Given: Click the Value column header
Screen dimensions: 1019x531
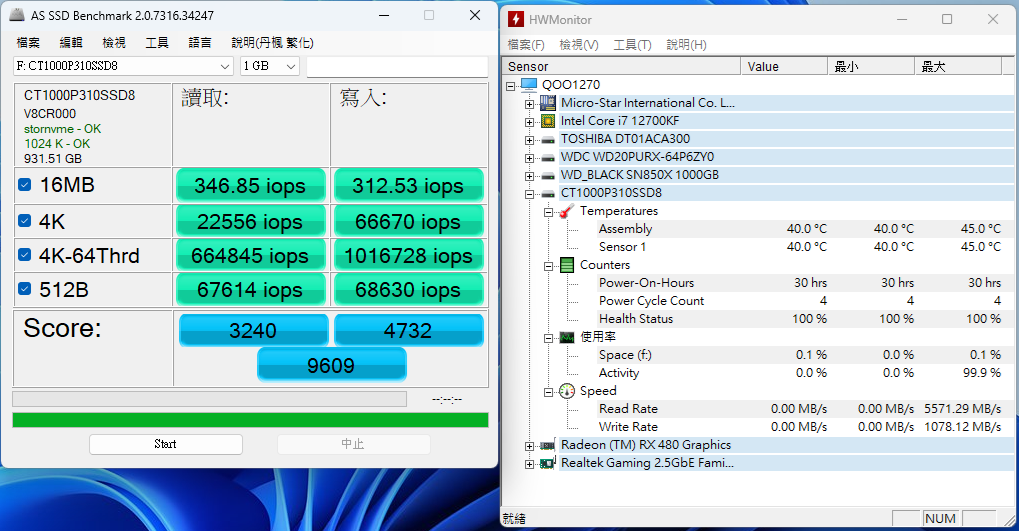Looking at the screenshot, I should coord(784,66).
